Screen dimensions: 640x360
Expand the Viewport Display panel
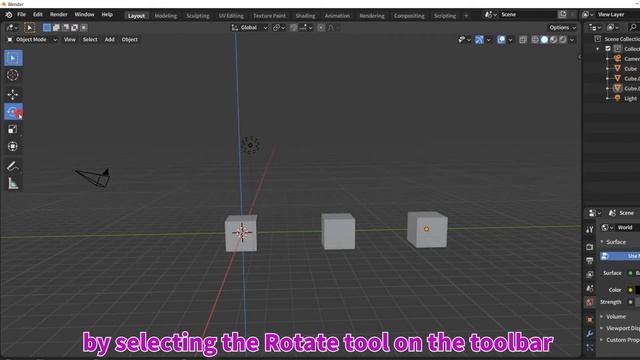602,328
